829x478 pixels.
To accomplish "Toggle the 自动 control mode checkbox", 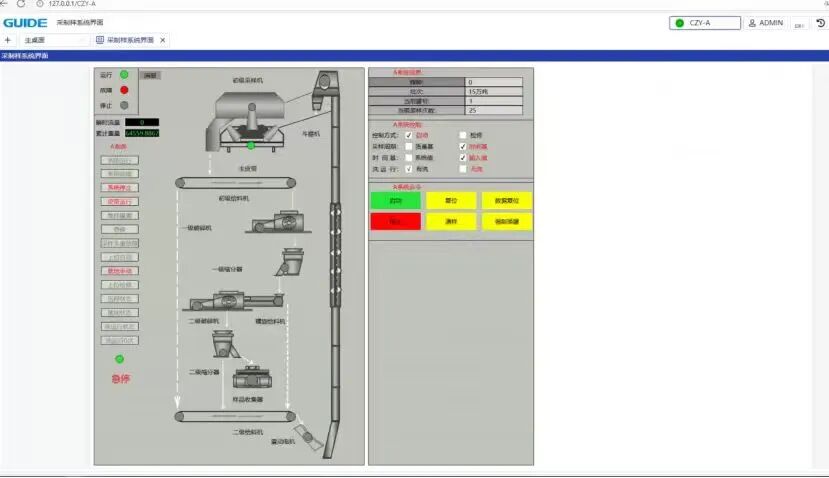I will (x=409, y=134).
